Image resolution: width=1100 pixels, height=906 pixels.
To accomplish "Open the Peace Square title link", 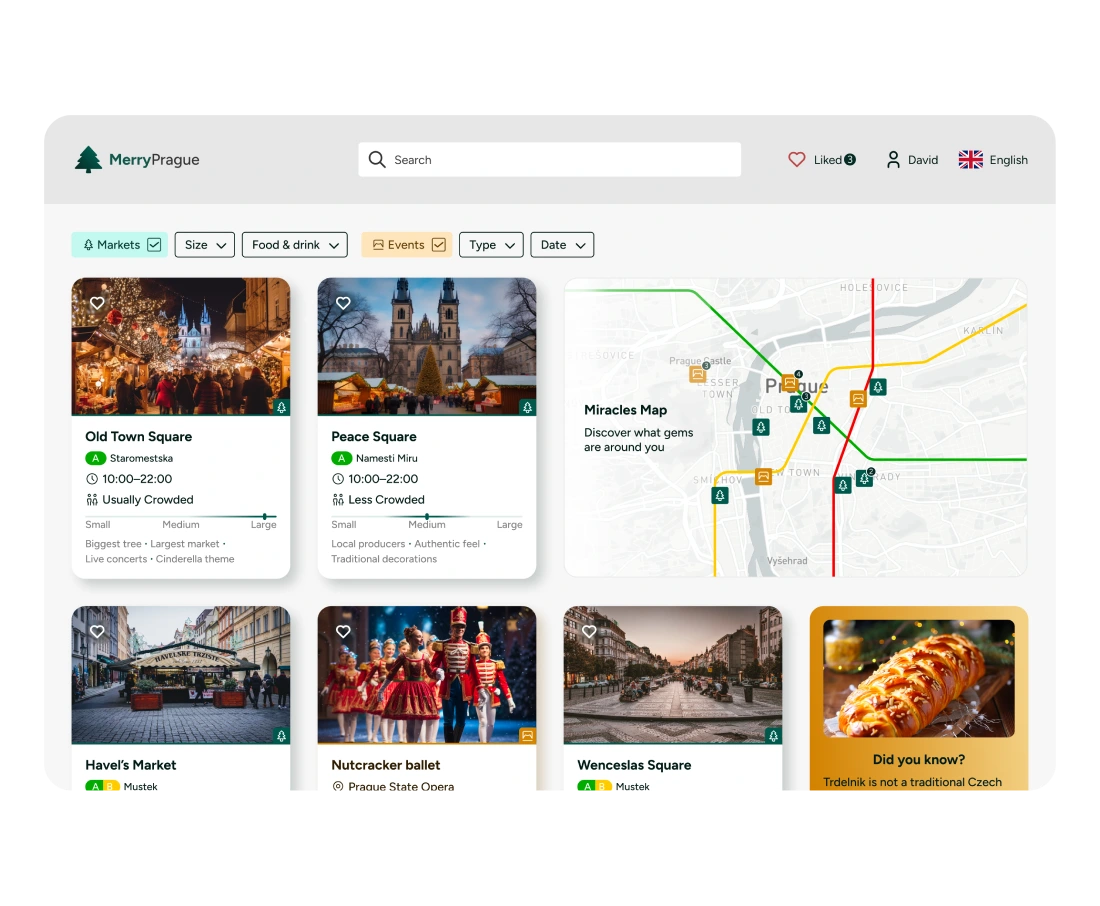I will 374,437.
